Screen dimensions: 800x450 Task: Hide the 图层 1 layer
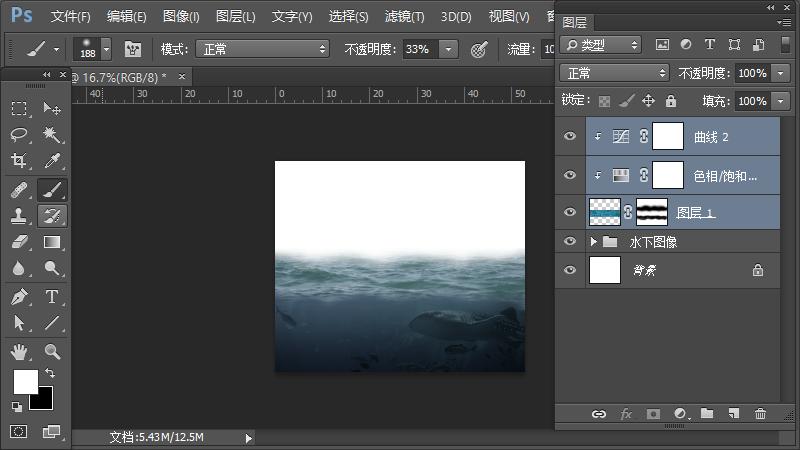[570, 212]
